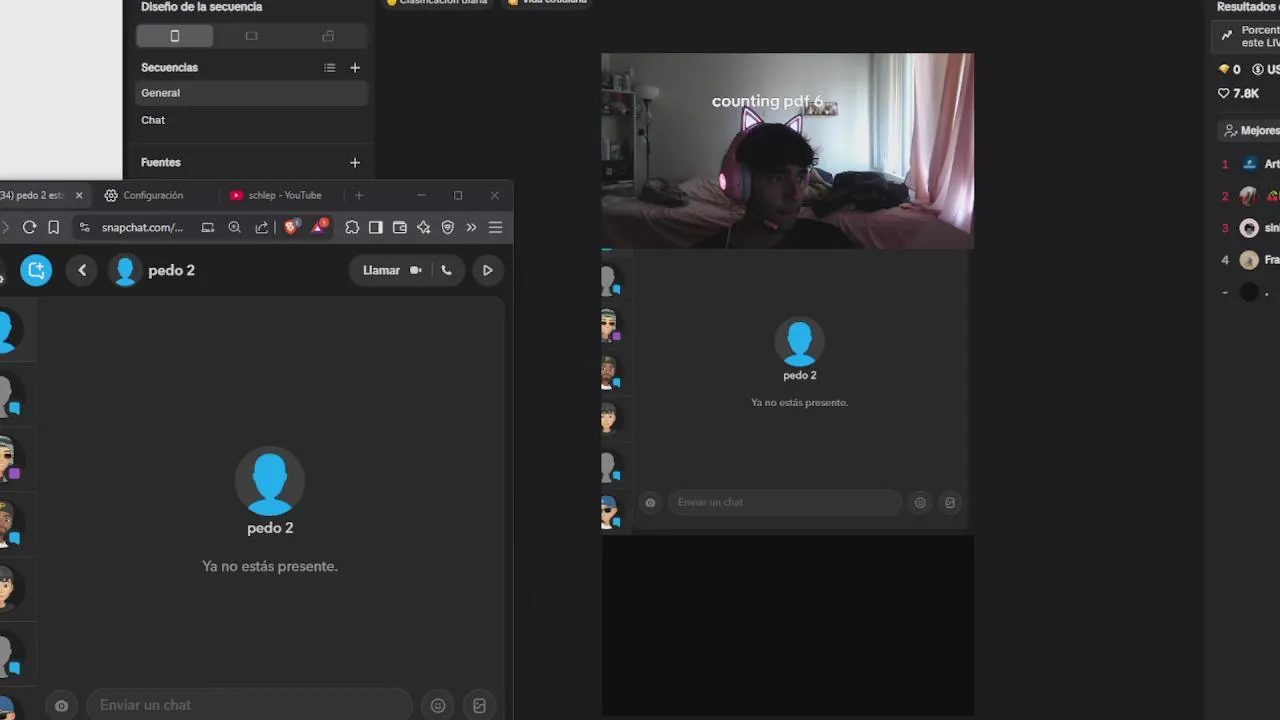Open Leo AI sparkle icon in toolbar
This screenshot has width=1280, height=720.
(x=424, y=227)
